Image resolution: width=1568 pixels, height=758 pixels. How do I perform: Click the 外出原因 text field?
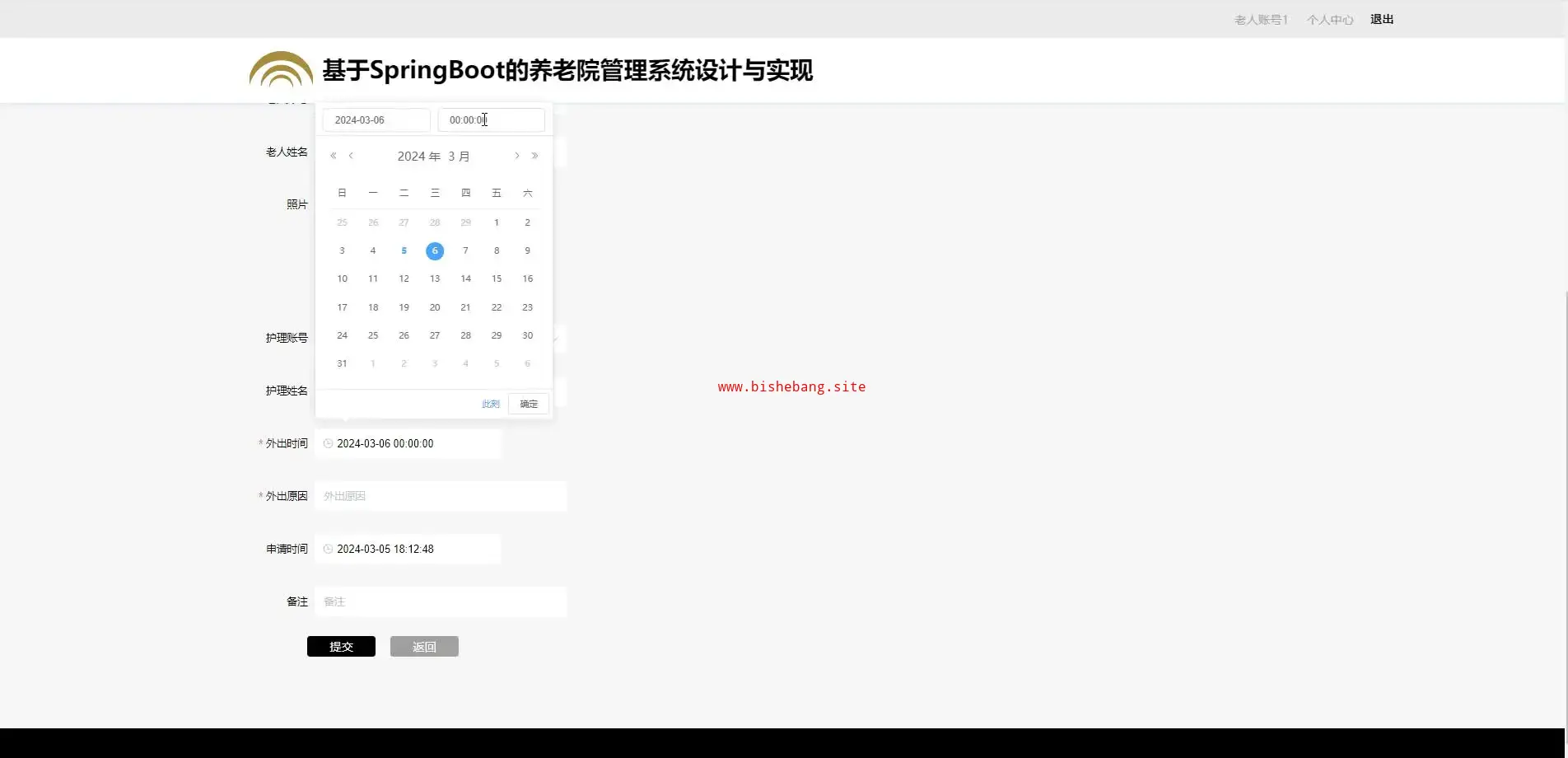441,496
